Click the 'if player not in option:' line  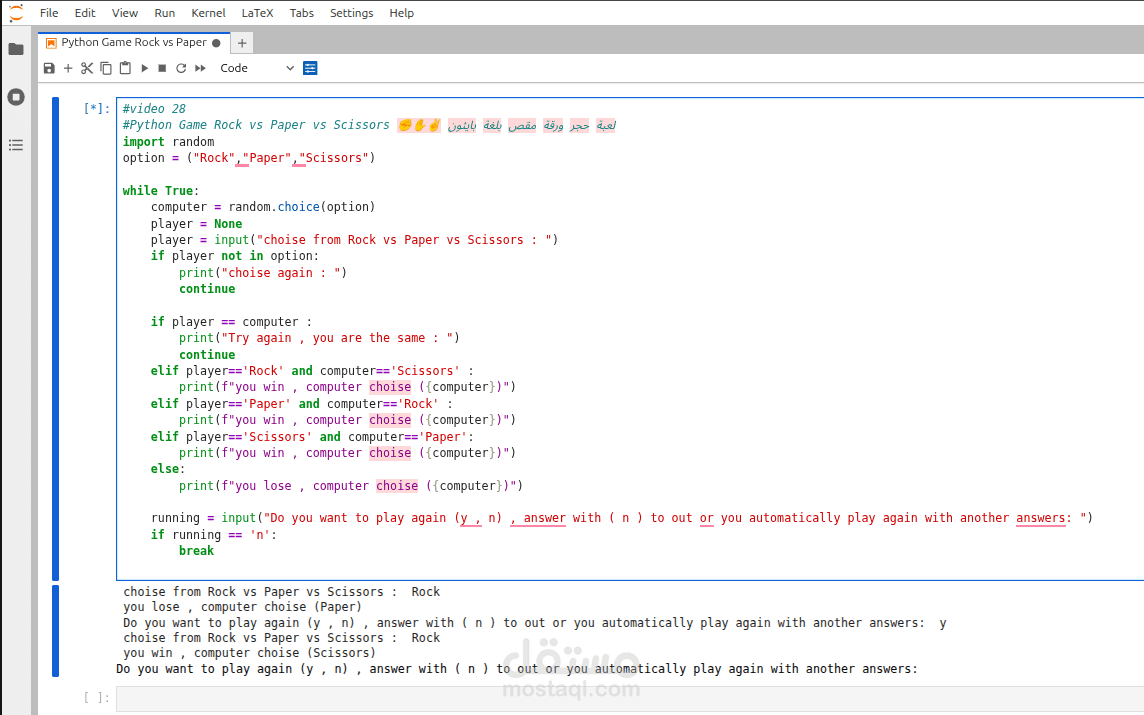coord(235,256)
